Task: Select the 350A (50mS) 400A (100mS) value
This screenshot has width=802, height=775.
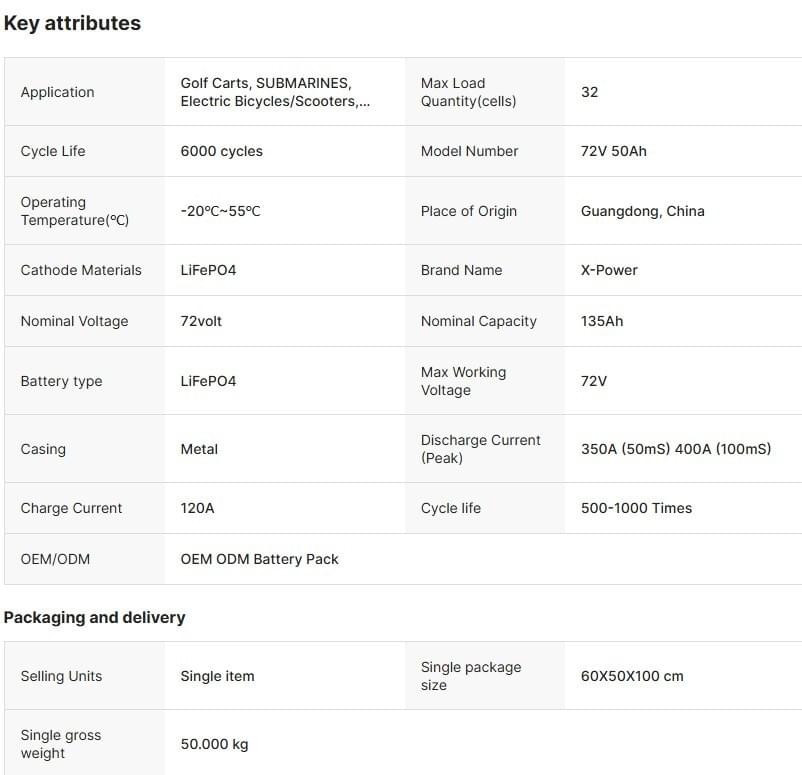Action: click(675, 449)
